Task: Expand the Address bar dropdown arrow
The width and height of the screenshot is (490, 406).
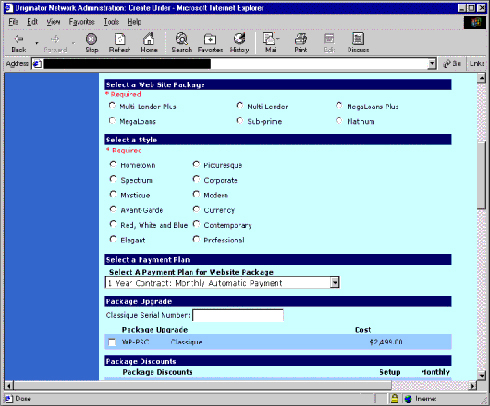Action: click(x=432, y=63)
